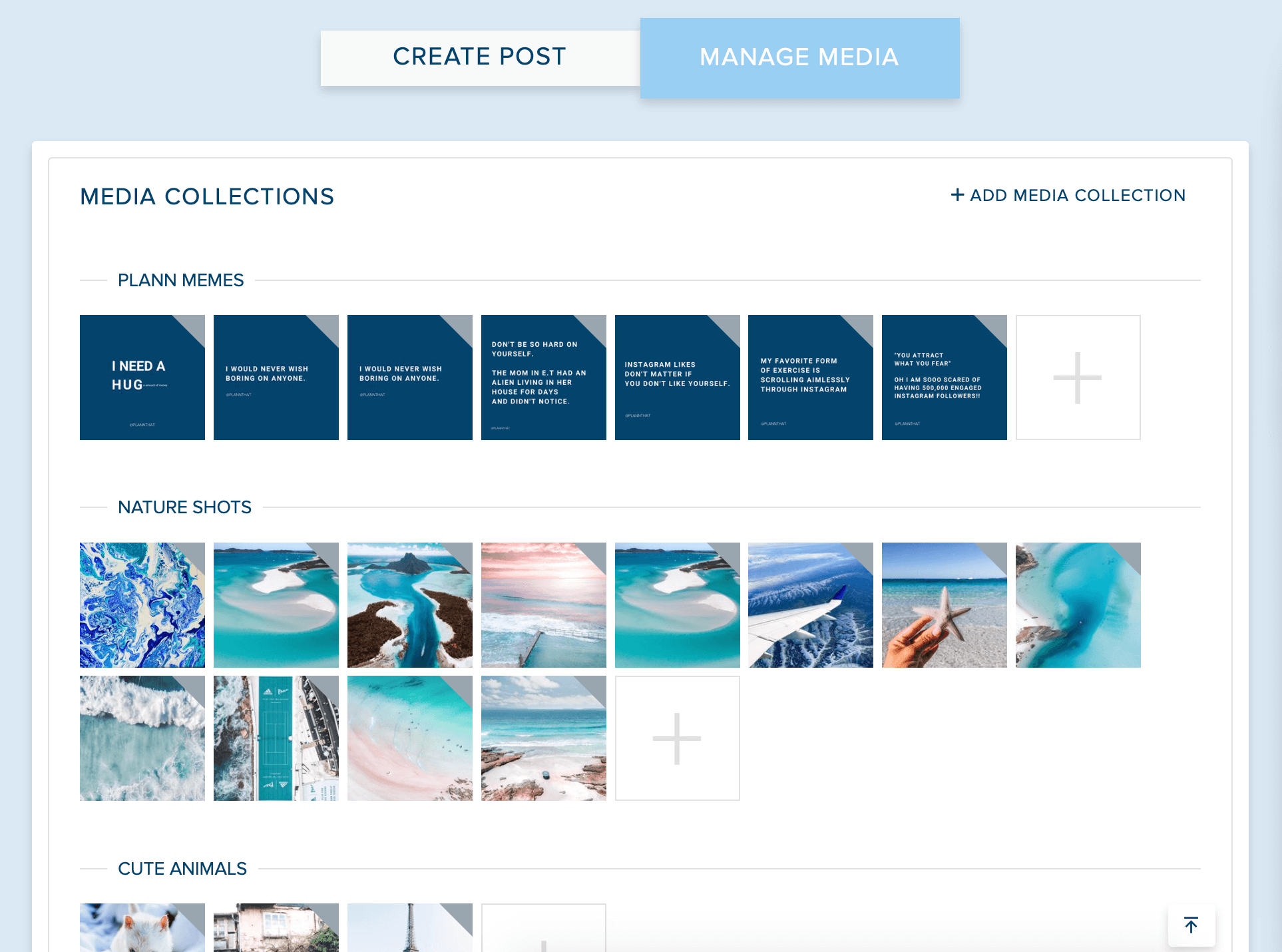The image size is (1282, 952).
Task: Open the tennis court aerial photo
Action: click(x=276, y=738)
